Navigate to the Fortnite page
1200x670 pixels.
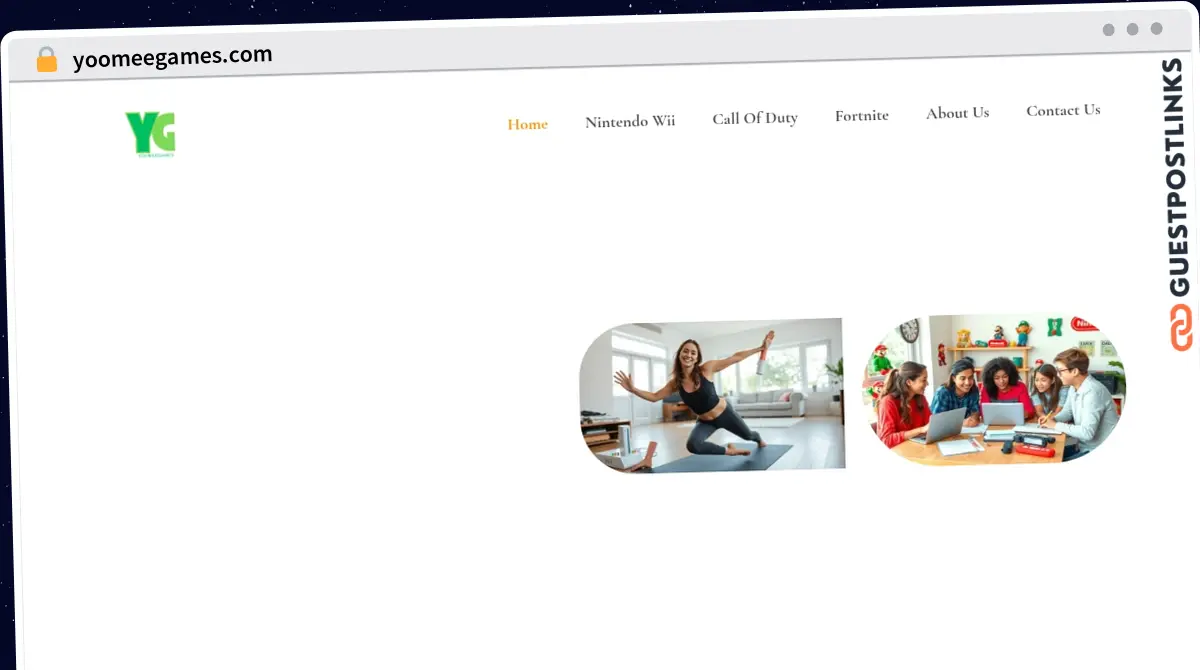click(862, 116)
